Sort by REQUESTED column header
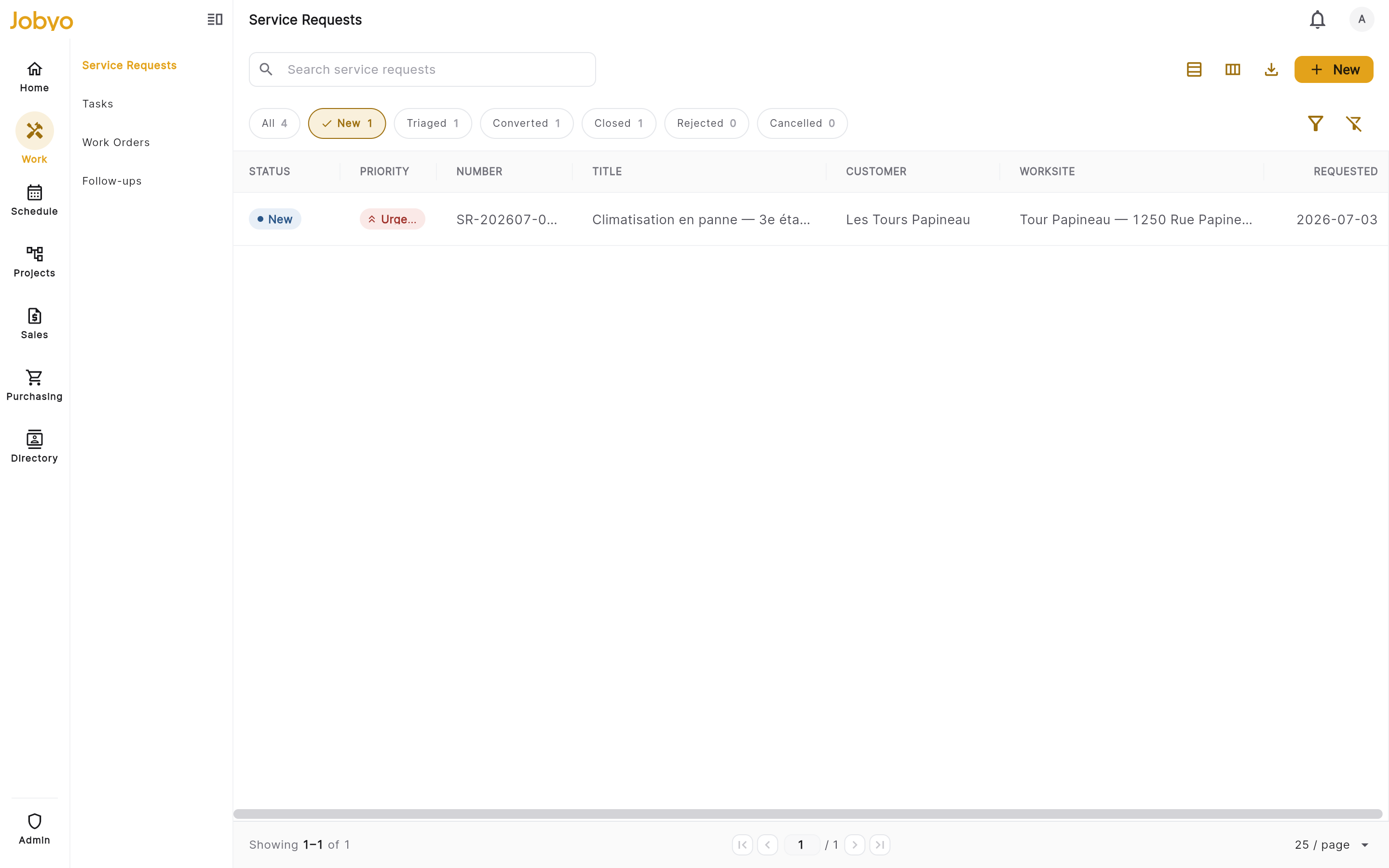1389x868 pixels. coord(1346,172)
